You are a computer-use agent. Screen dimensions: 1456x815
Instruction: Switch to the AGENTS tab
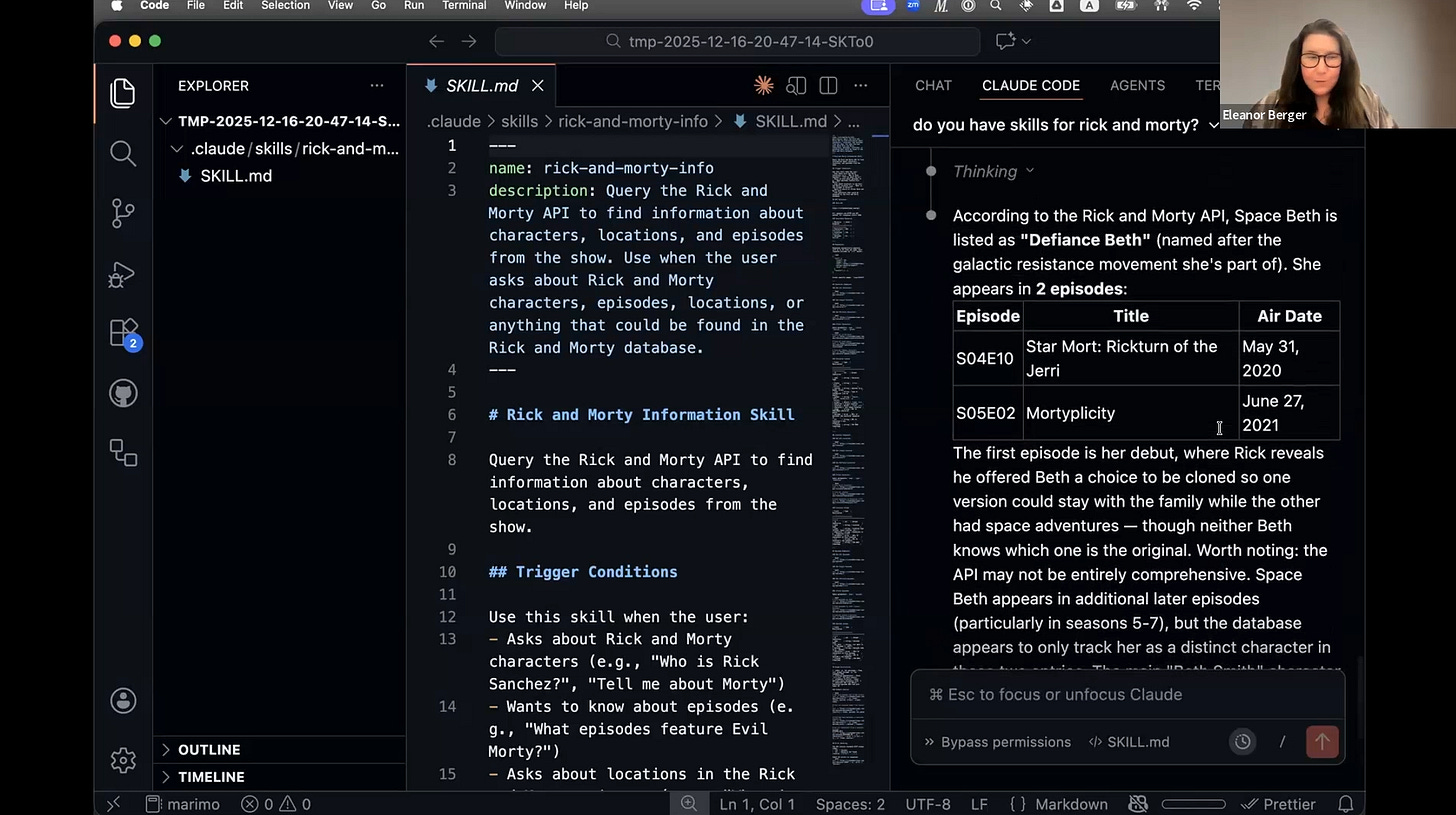tap(1137, 86)
